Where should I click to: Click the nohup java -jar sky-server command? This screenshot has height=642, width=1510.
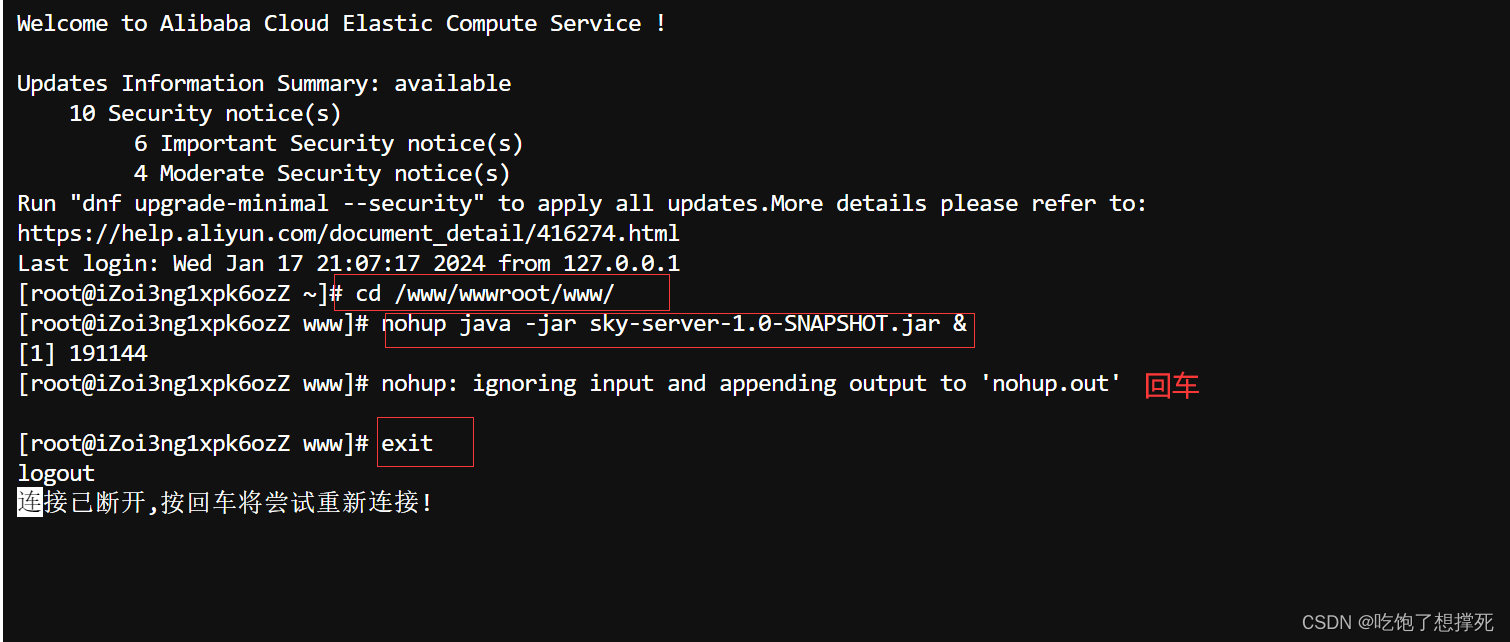(674, 324)
